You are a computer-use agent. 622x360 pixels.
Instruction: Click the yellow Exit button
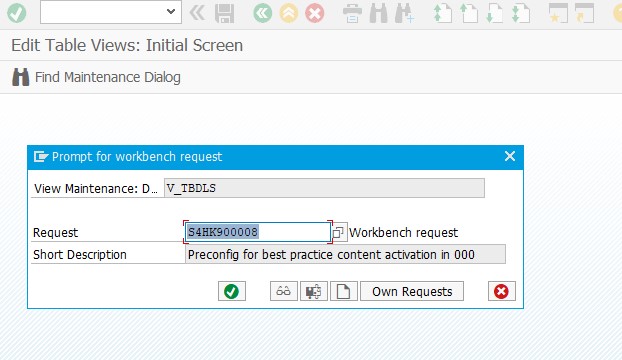[288, 13]
